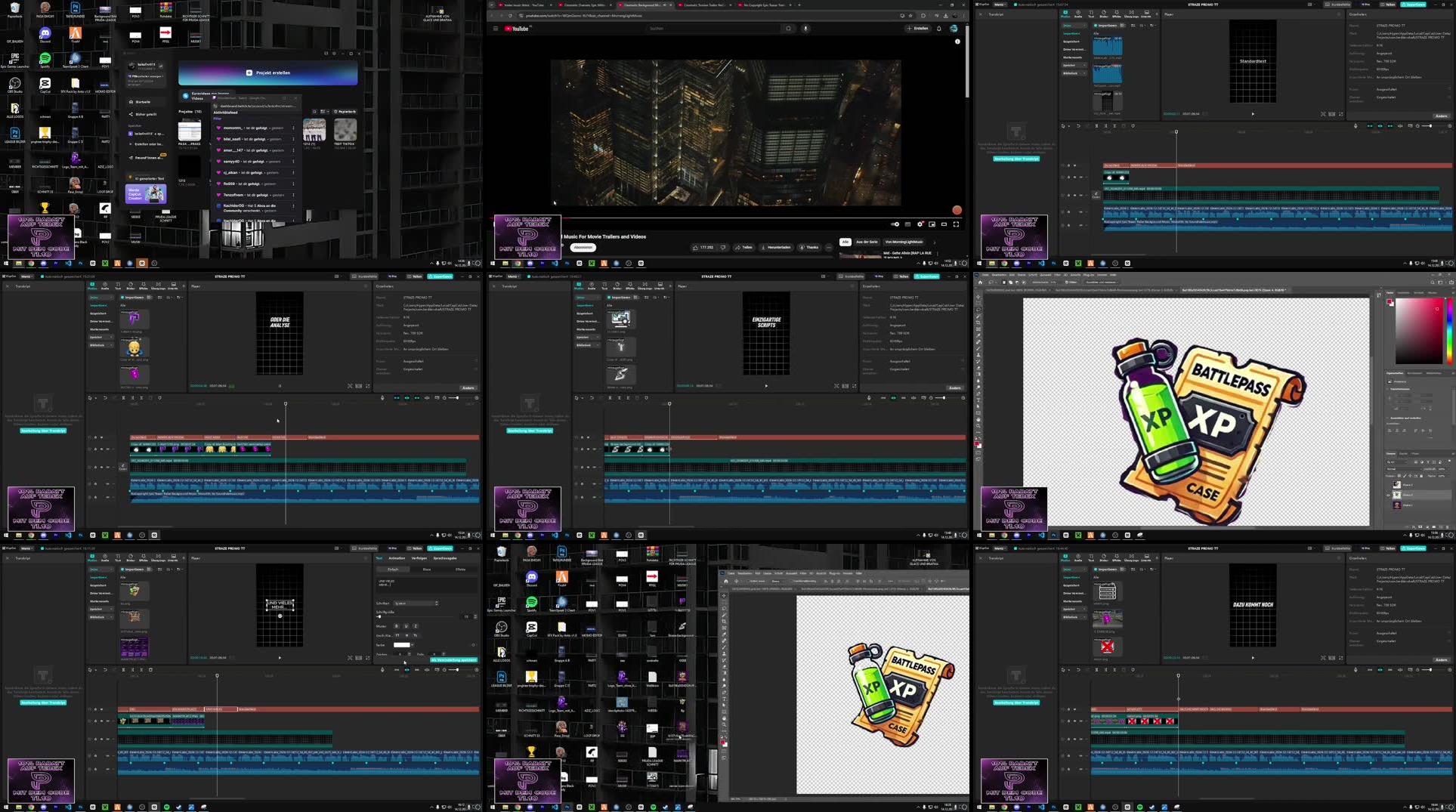Image resolution: width=1456 pixels, height=812 pixels.
Task: Open Audio tab in 'UND VIELES MEHR' CapCut
Action: (105, 560)
